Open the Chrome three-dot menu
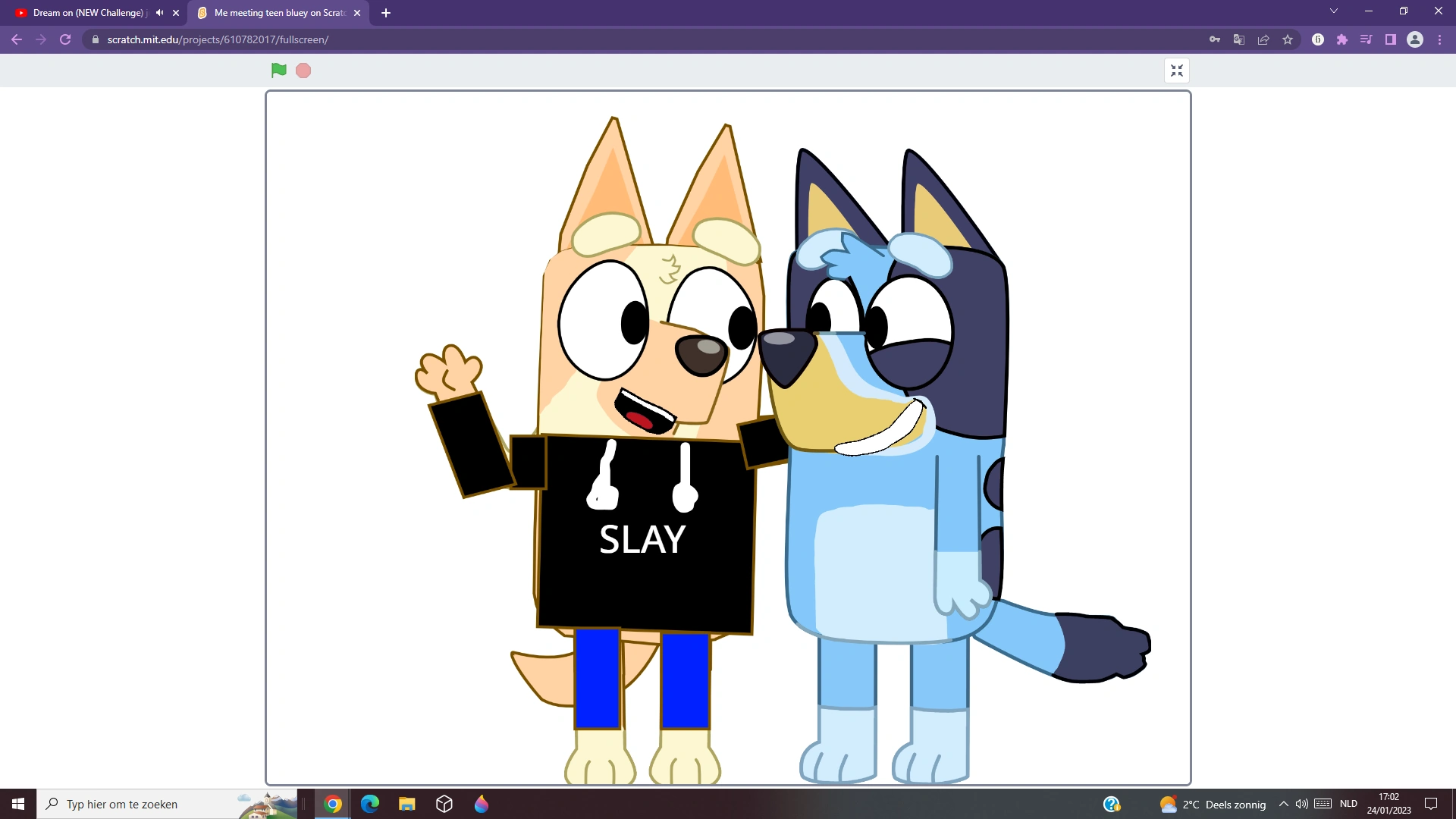Screen dimensions: 1456x819 click(1439, 39)
